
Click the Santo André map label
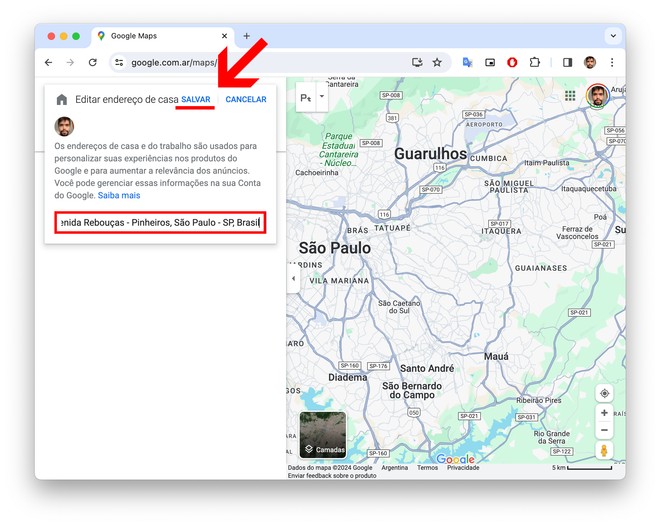pyautogui.click(x=427, y=368)
